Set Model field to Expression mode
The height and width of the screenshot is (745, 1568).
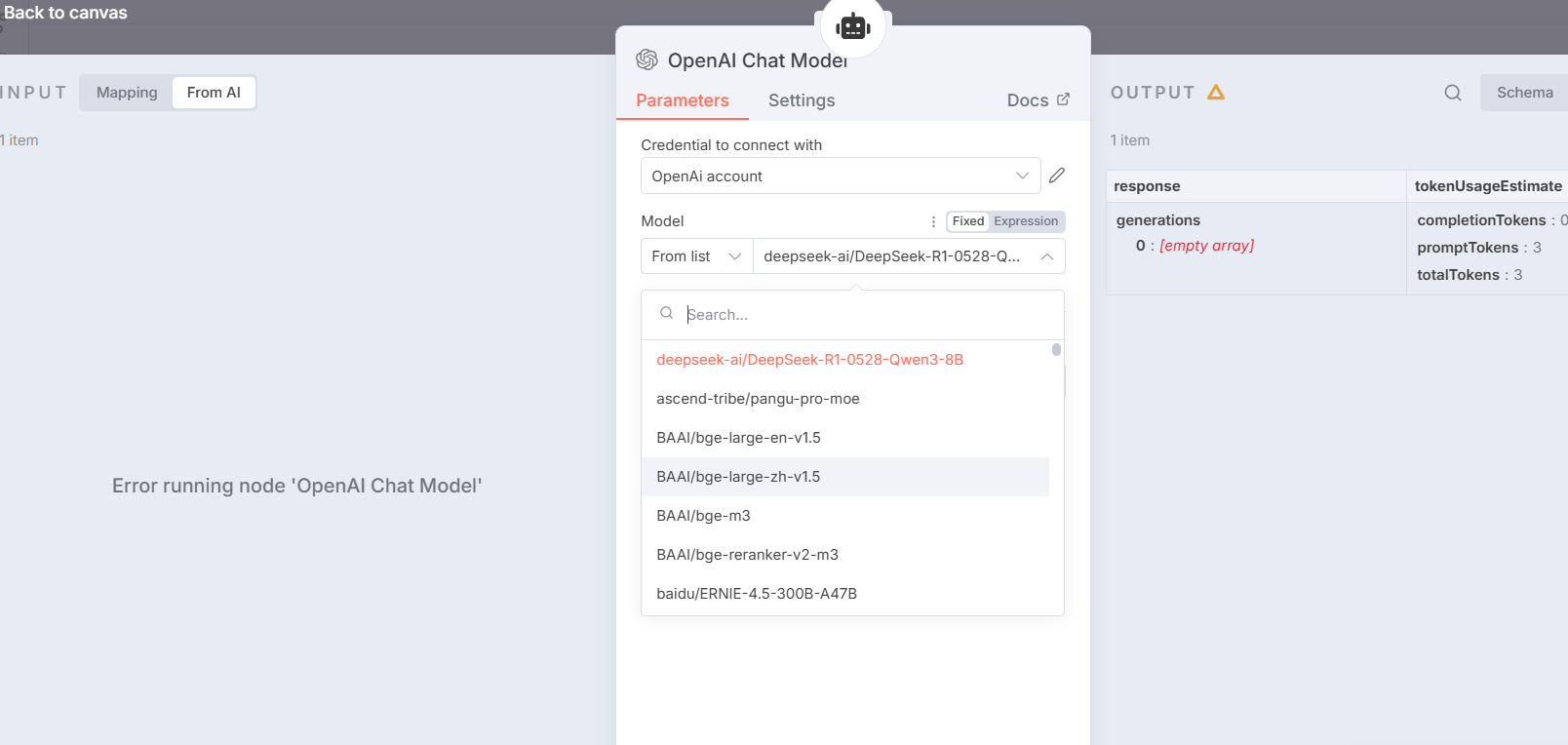coord(1026,221)
